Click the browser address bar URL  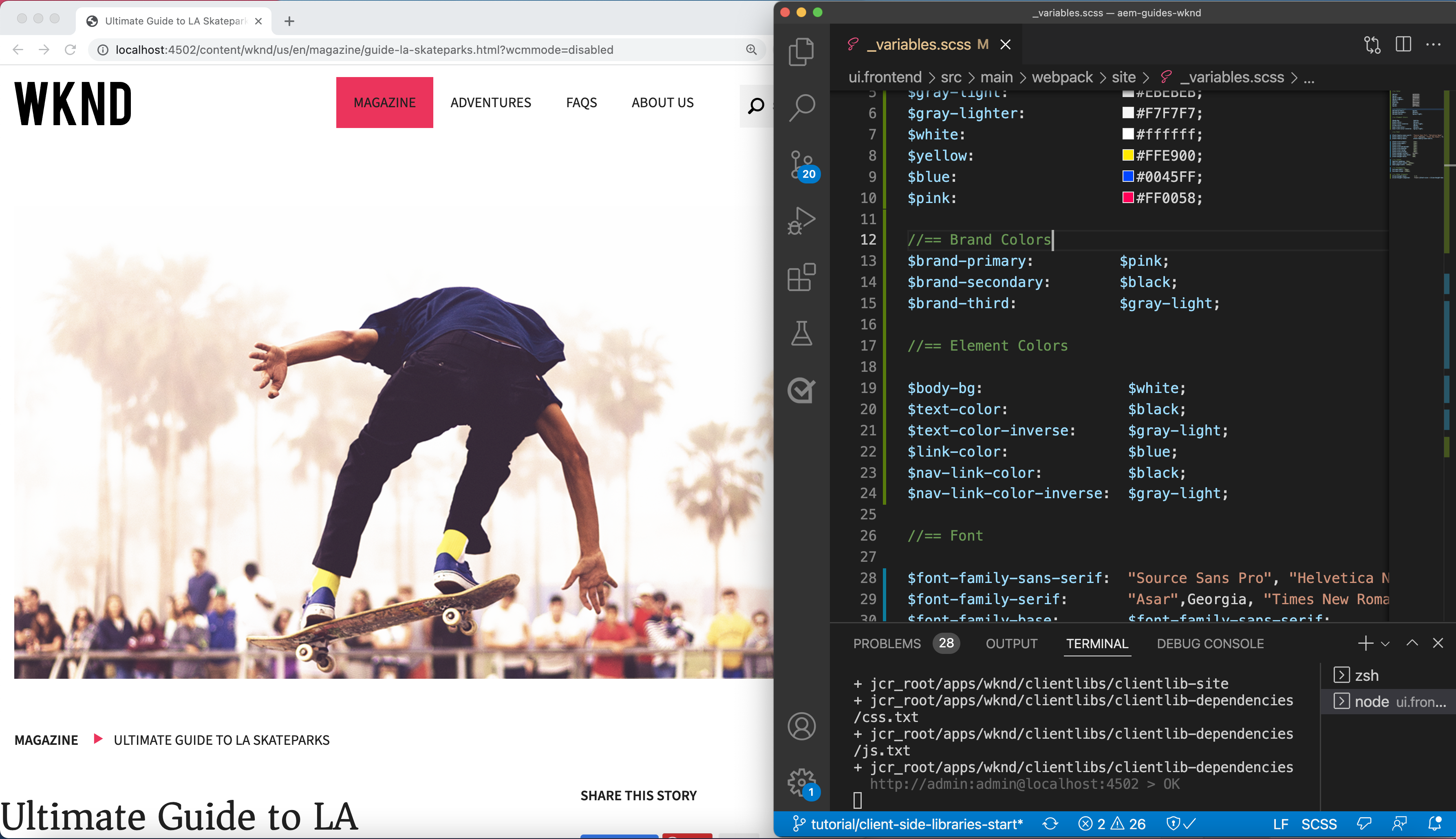pos(364,50)
